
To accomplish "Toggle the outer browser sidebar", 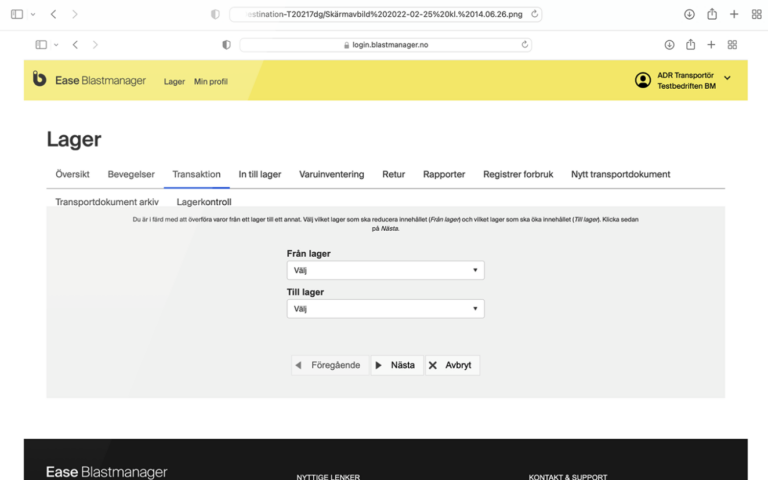I will pyautogui.click(x=16, y=14).
